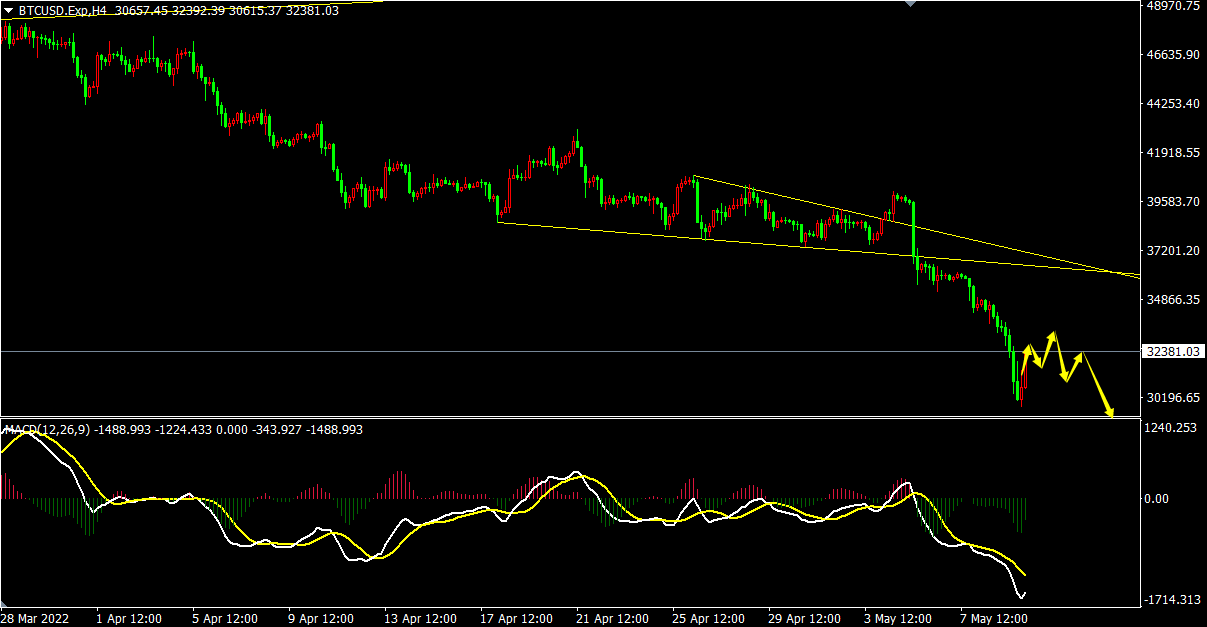Click the gray chart shift triangle marker
Viewport: 1207px width, 627px height.
click(x=910, y=4)
